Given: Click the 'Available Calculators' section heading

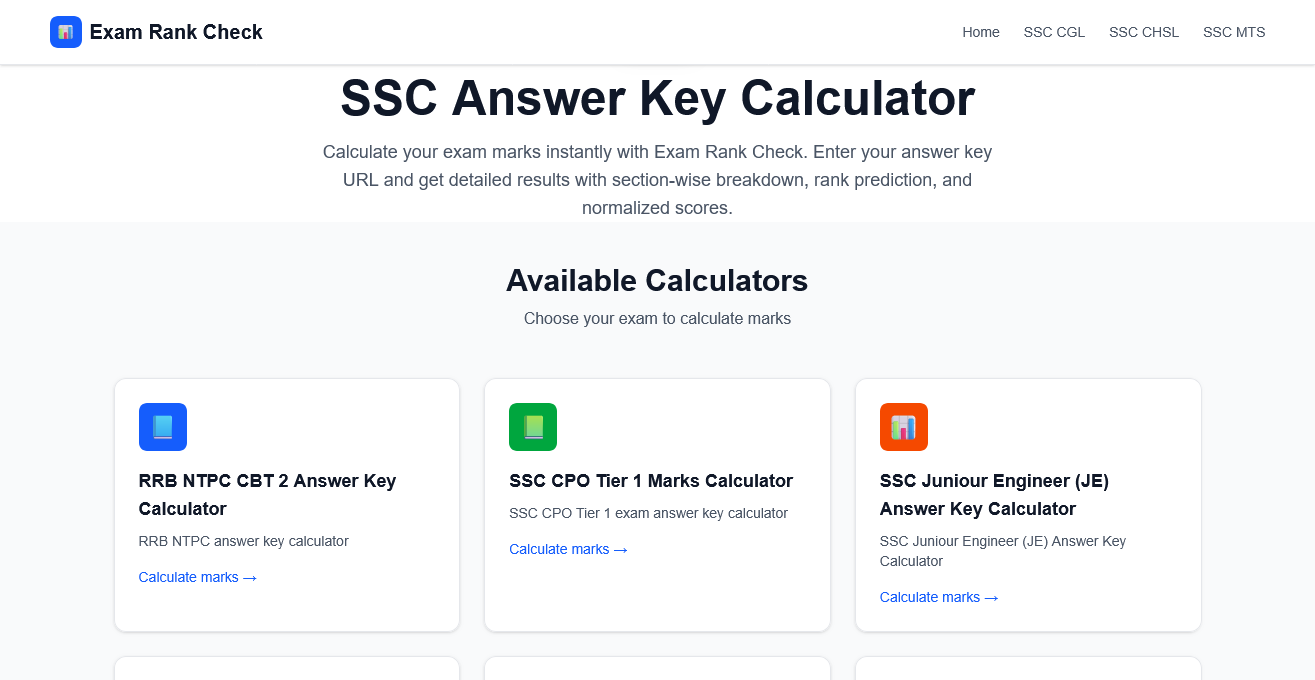Looking at the screenshot, I should [x=657, y=280].
